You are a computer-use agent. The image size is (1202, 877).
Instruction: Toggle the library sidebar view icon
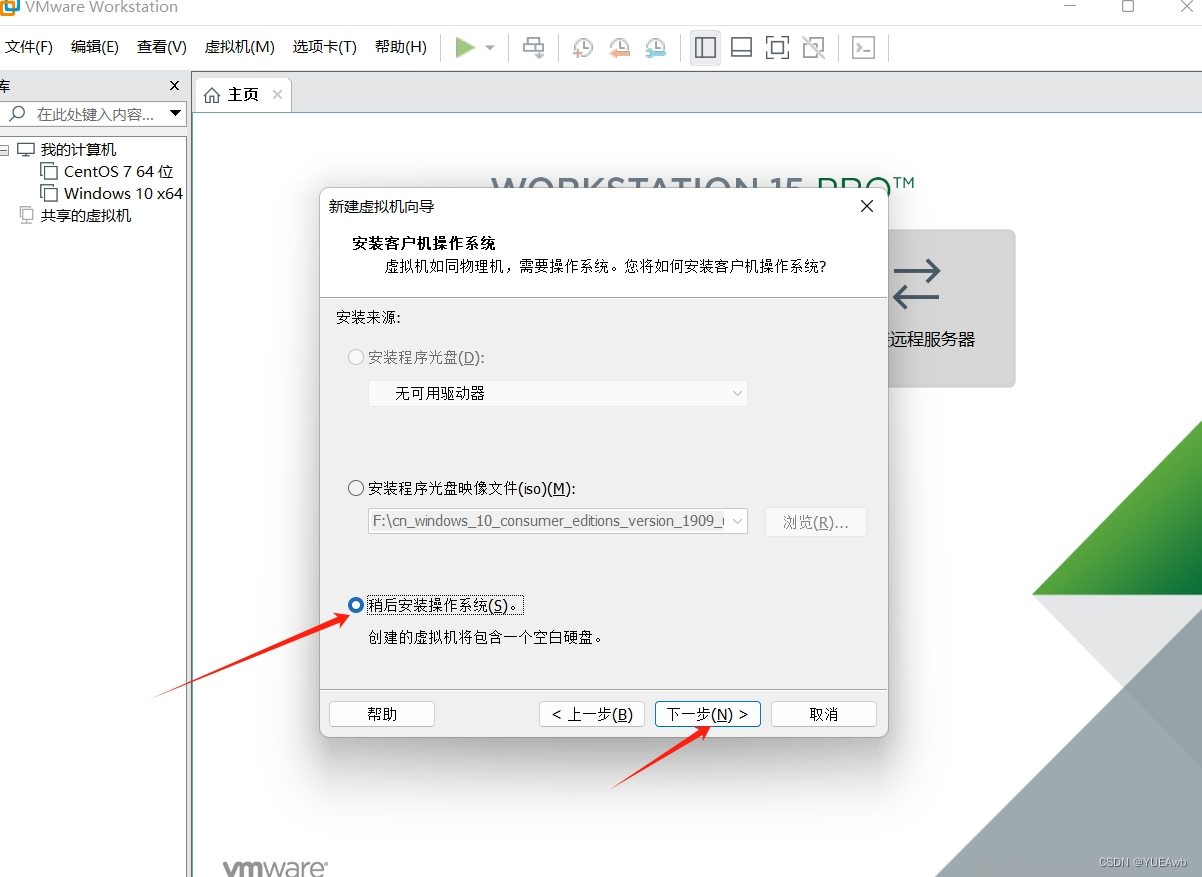(705, 47)
